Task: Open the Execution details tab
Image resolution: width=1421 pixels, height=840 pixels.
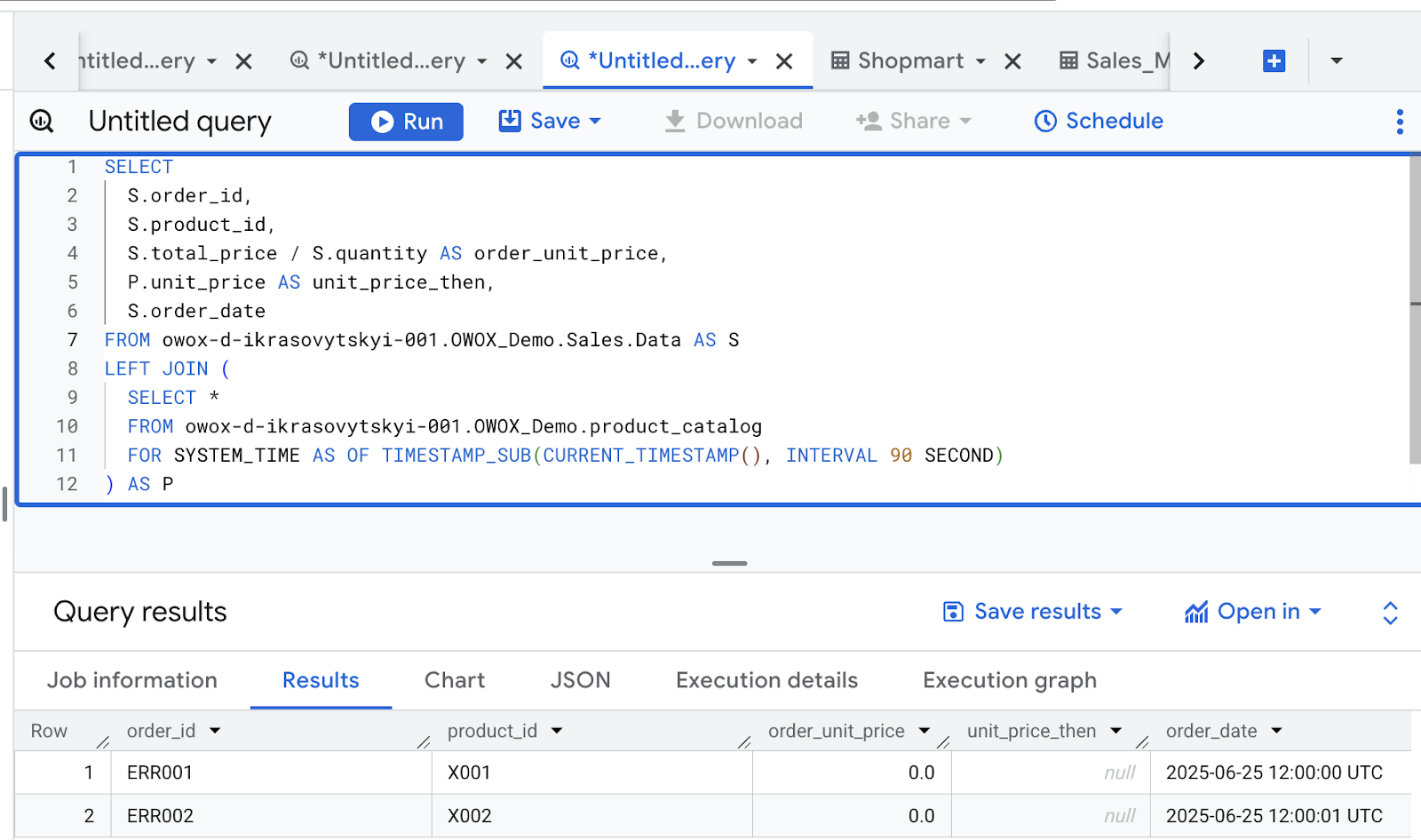Action: click(766, 680)
